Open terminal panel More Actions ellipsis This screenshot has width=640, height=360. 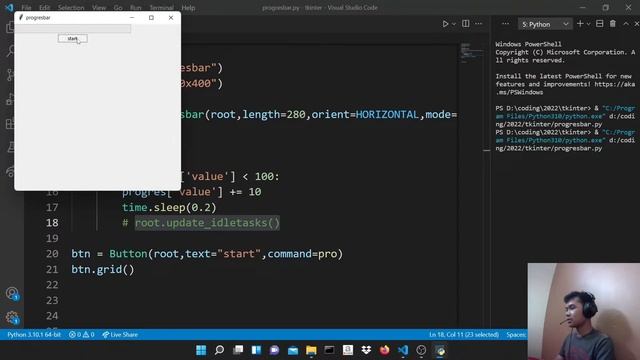click(505, 24)
